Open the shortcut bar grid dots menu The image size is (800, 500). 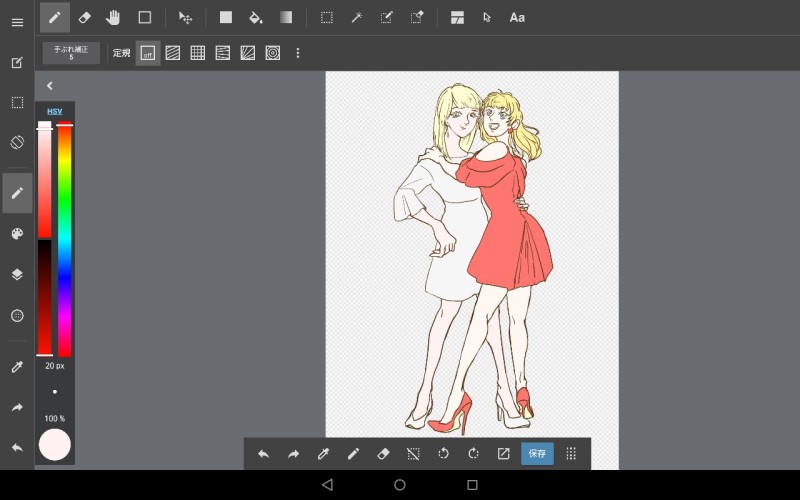coord(571,453)
